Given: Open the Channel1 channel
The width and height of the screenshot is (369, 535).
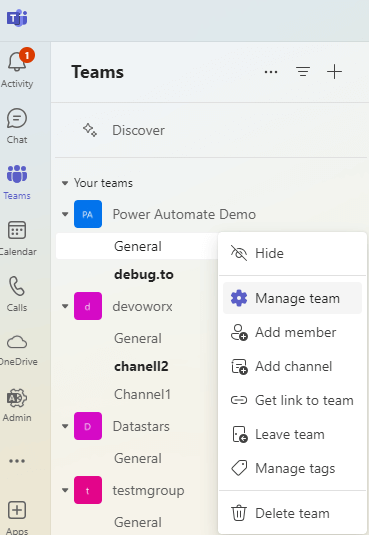Looking at the screenshot, I should point(142,394).
